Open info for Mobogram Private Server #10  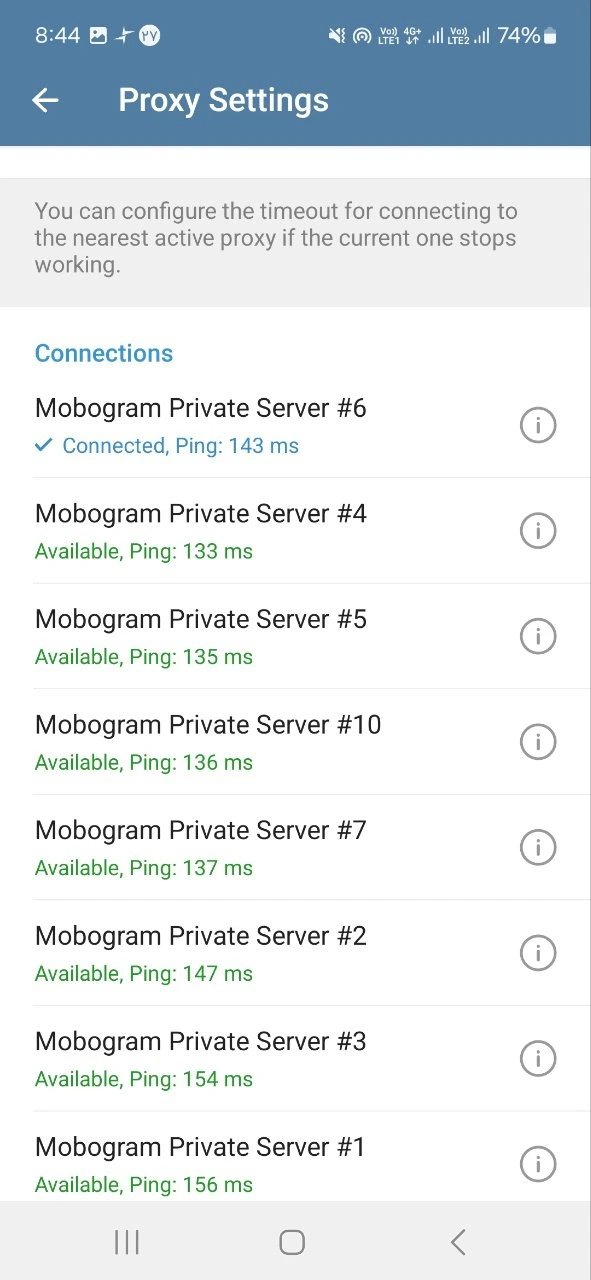[538, 742]
